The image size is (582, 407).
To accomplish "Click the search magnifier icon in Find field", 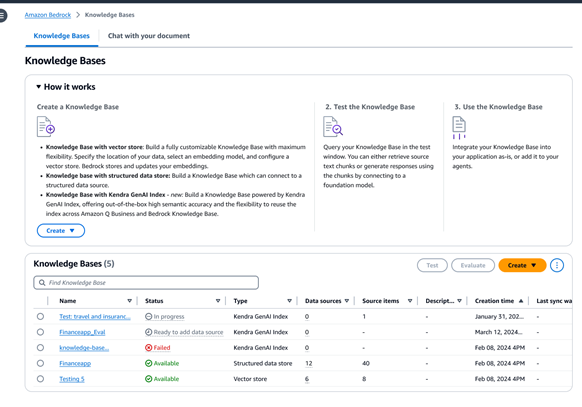I will tap(42, 283).
